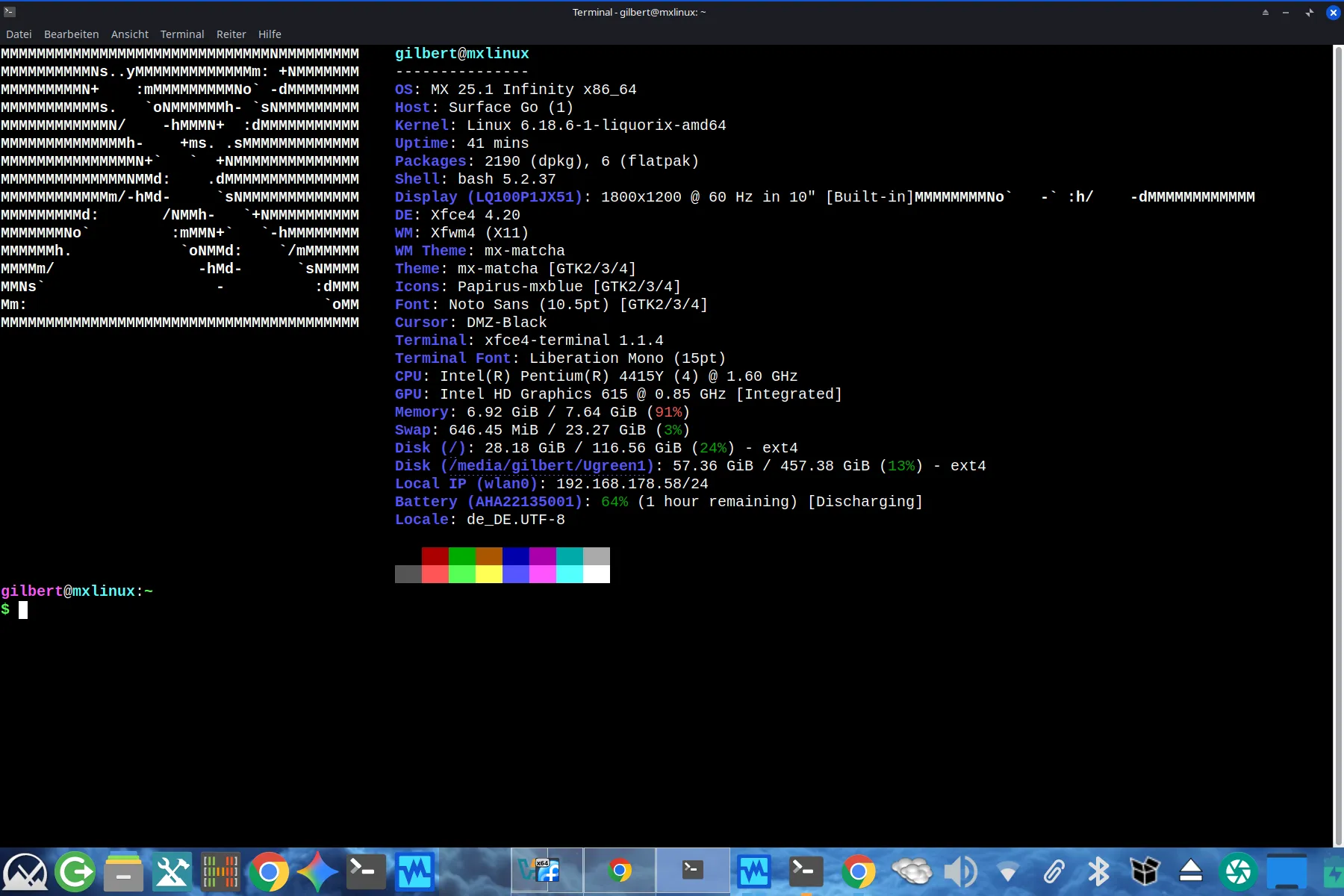Click the terminal vertical scrollbar
Screen dimensions: 1344x896
1338,448
